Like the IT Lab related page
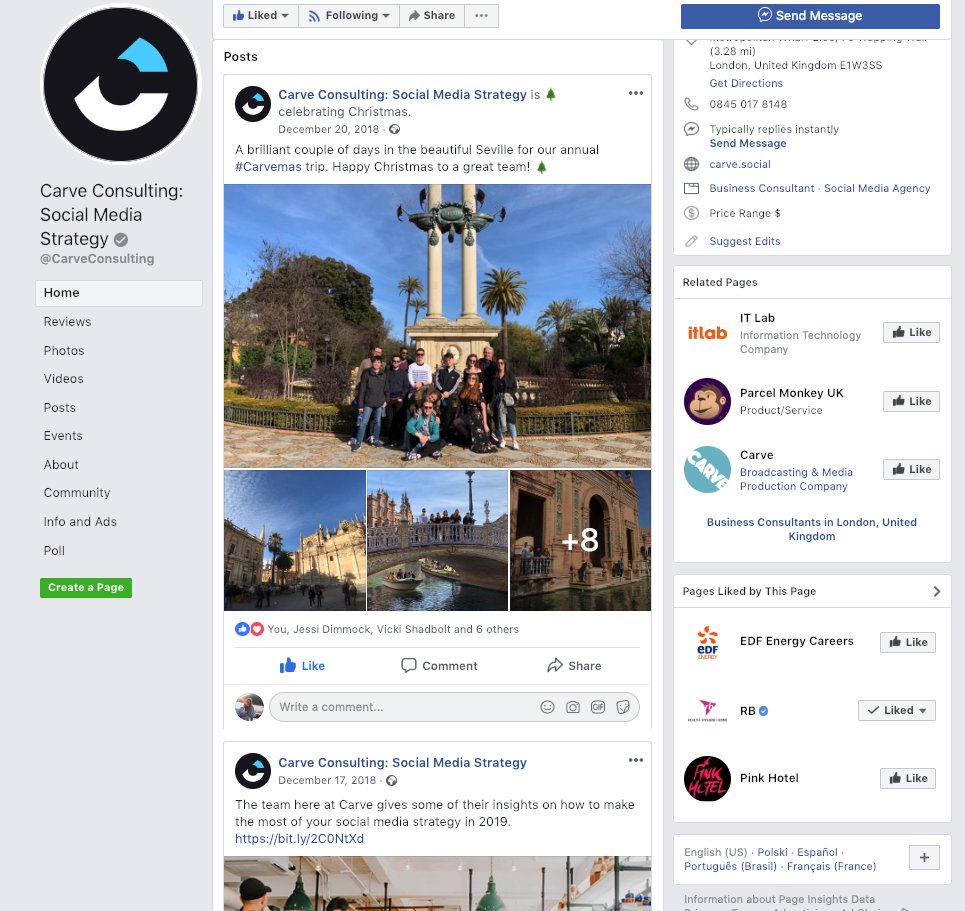 click(911, 332)
